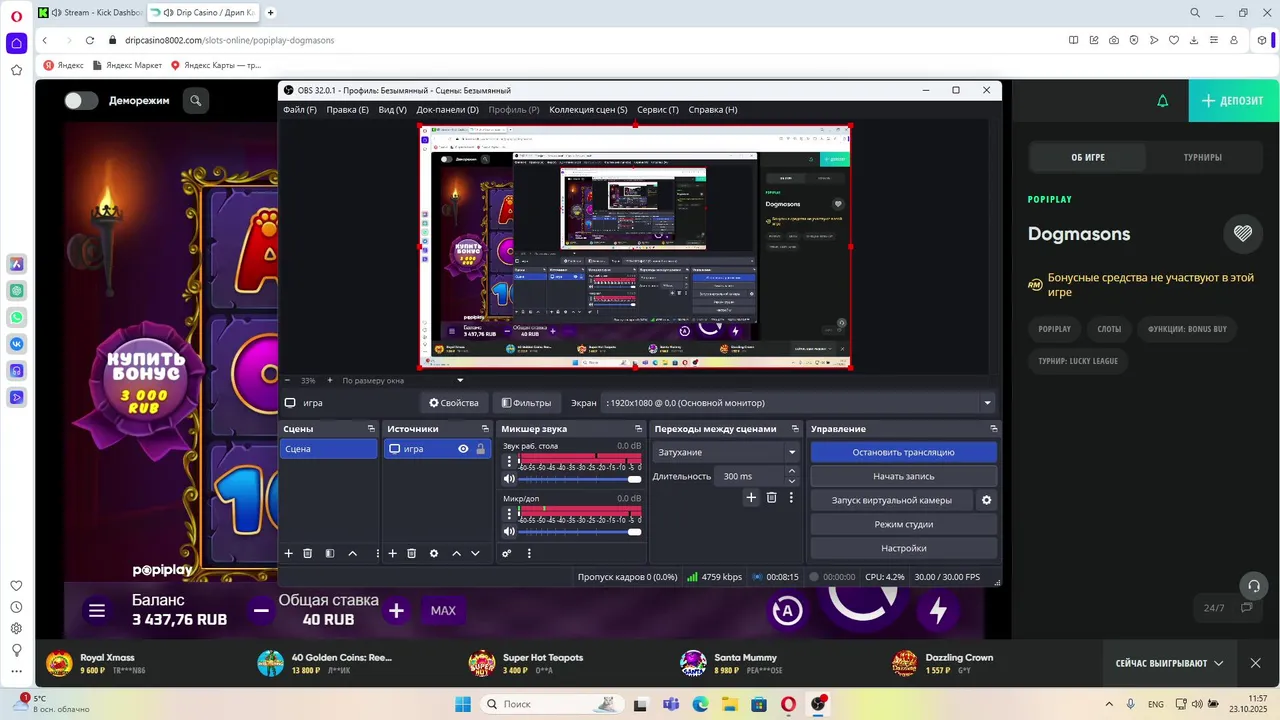Open support headset chat icon
The height and width of the screenshot is (720, 1280).
(1253, 586)
